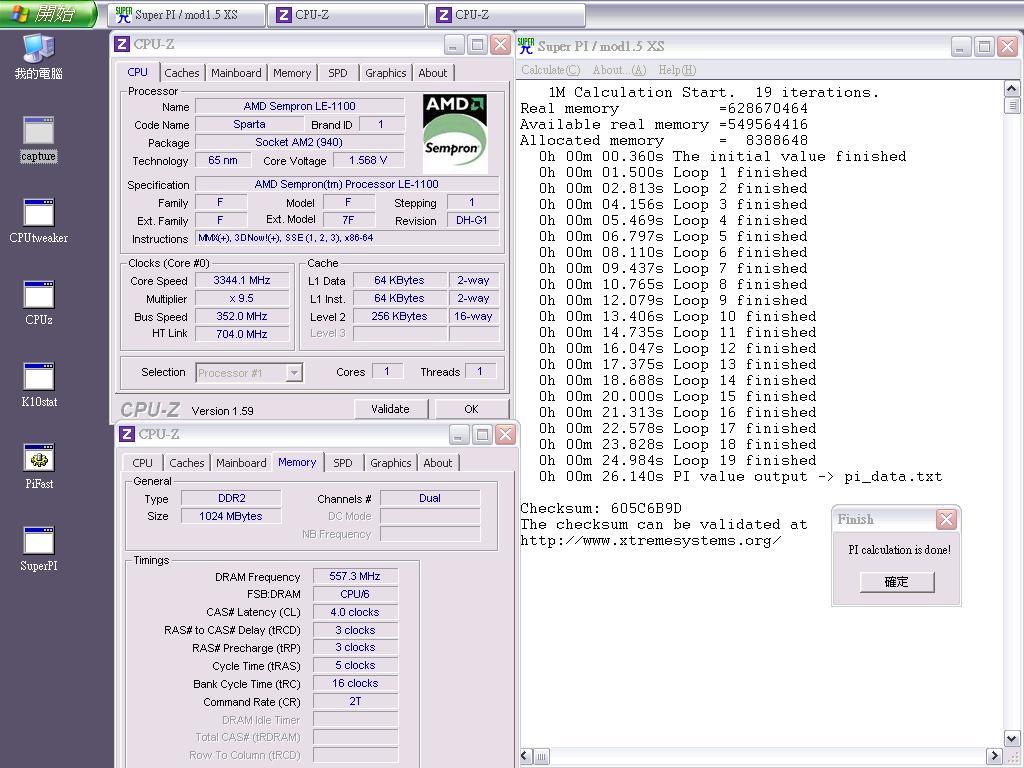
Task: Expand the Processor #1 selection dropdown
Action: click(x=295, y=373)
